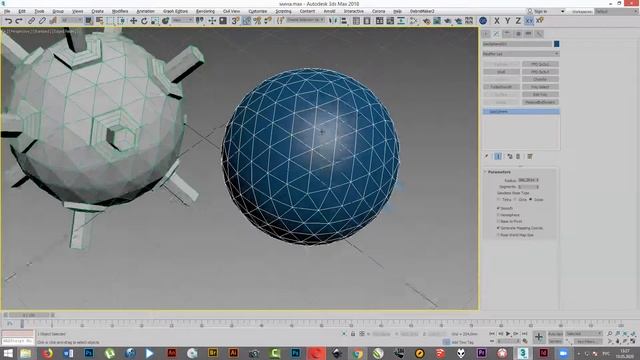Activate the Select and Move tool
The width and height of the screenshot is (640, 360).
133,21
